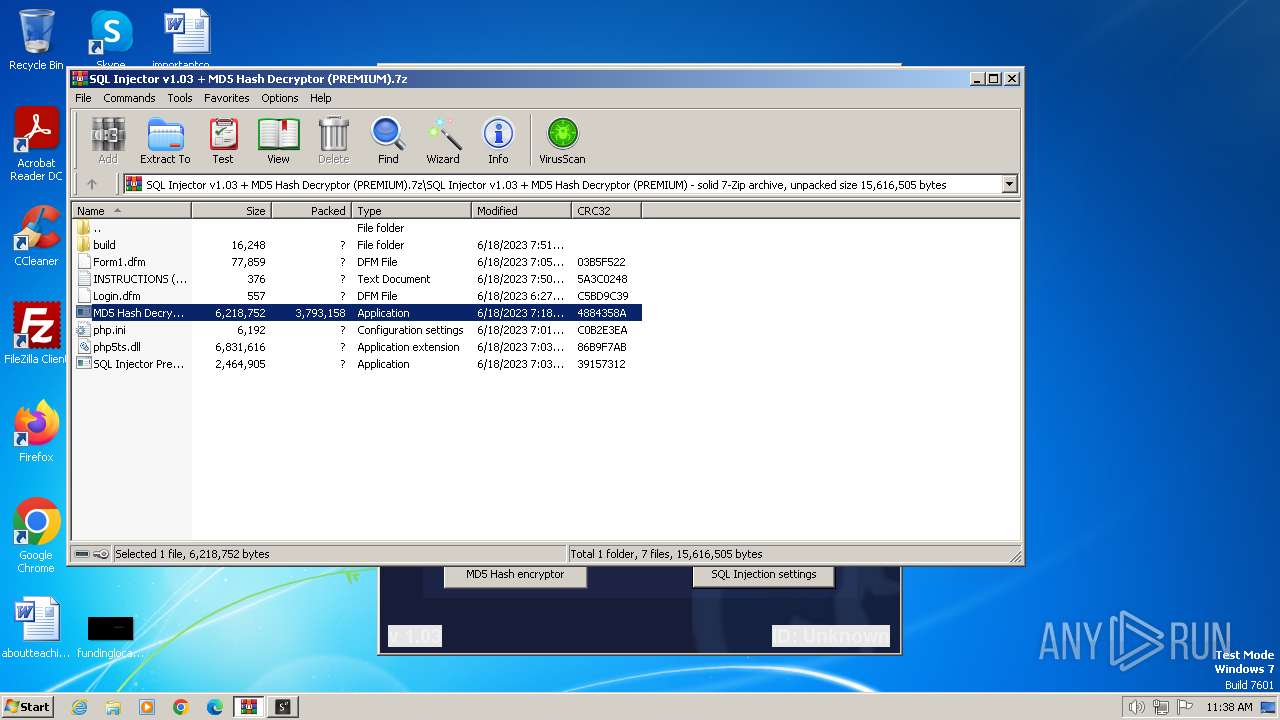Open the View toolbar icon
The height and width of the screenshot is (720, 1280).
(x=278, y=141)
